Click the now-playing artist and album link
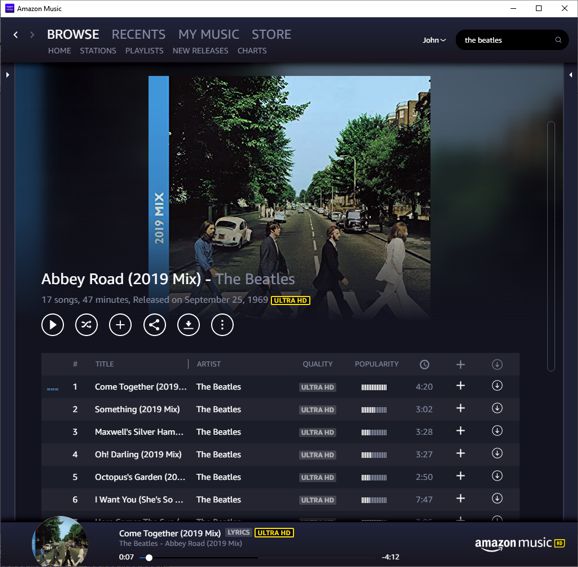The image size is (578, 567). click(x=181, y=543)
